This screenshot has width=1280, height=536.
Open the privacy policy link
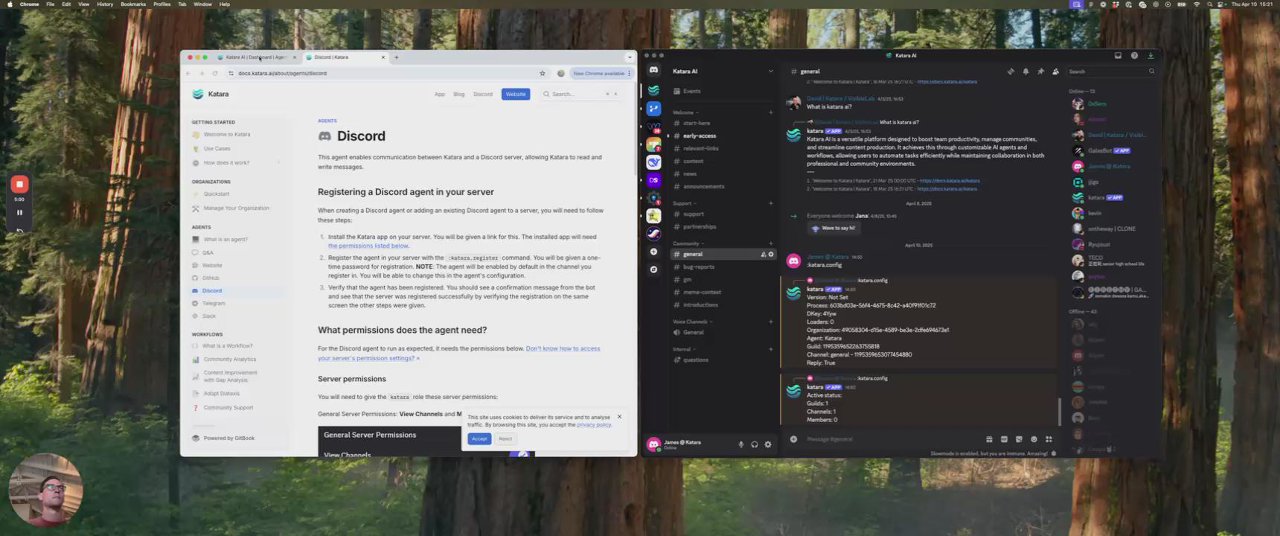coord(593,425)
